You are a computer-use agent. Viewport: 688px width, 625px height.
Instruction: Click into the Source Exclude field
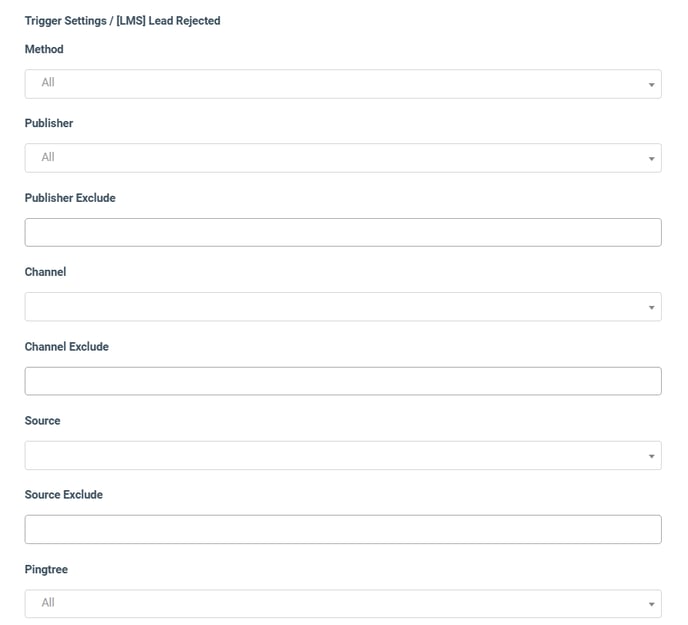[x=343, y=529]
